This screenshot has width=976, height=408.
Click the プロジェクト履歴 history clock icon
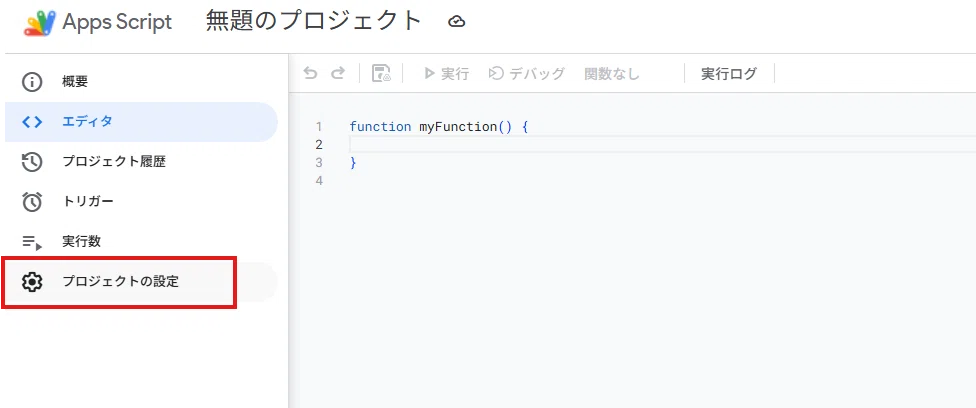click(x=32, y=162)
